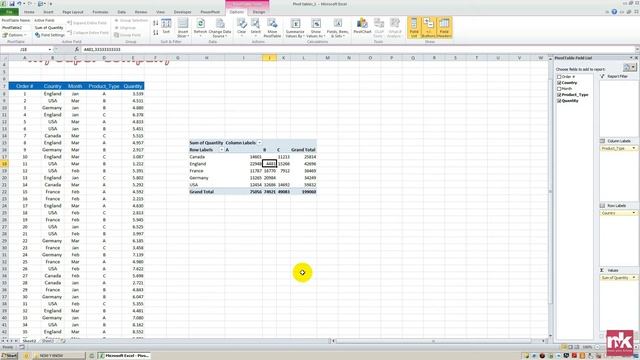Click the Microsoft Excel taskbar button

(x=124, y=356)
